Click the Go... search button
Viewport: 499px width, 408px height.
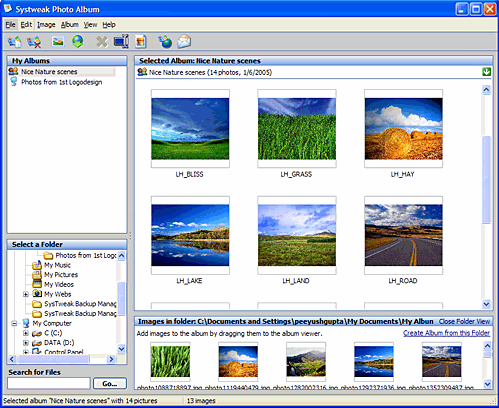[110, 383]
